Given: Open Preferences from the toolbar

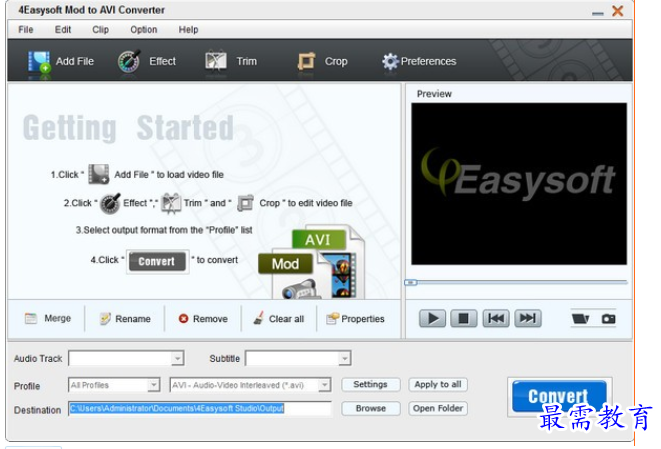Looking at the screenshot, I should [x=419, y=62].
